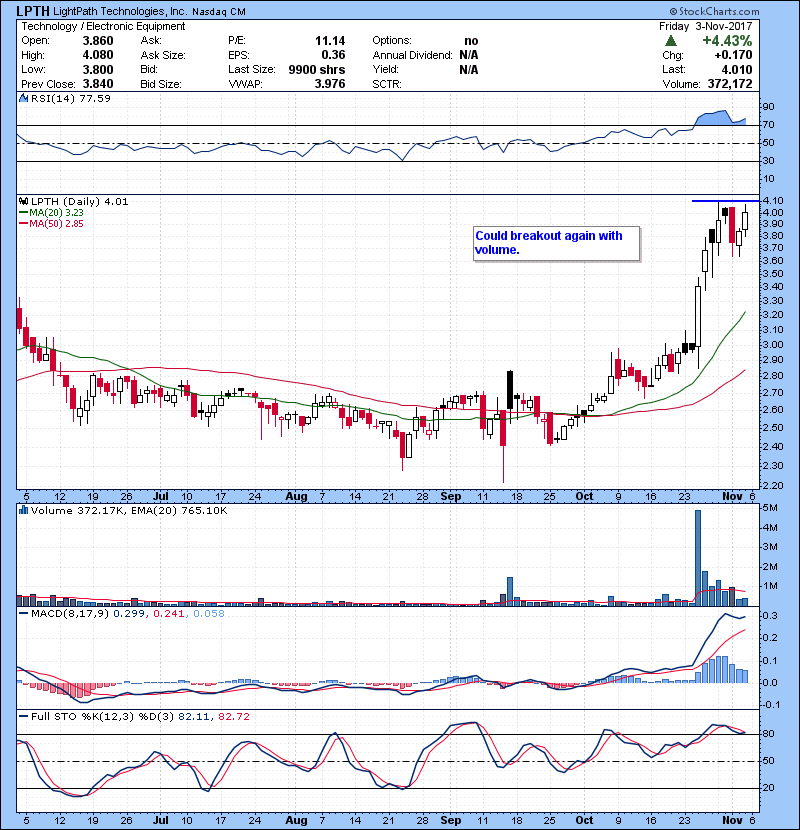Viewport: 800px width, 830px height.
Task: Click the Ask Size label
Action: pos(163,55)
